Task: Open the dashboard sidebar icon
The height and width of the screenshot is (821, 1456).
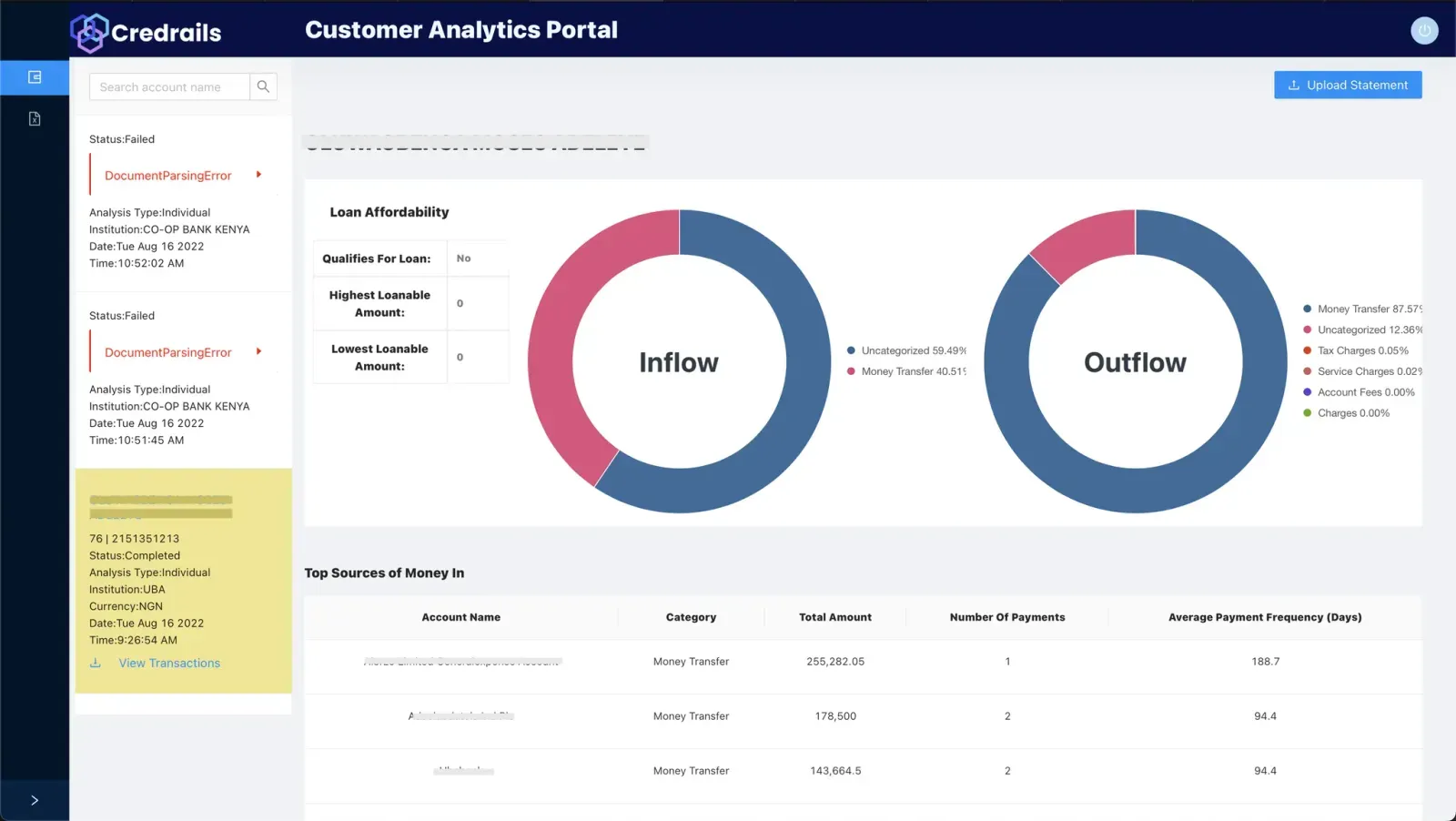Action: click(35, 77)
